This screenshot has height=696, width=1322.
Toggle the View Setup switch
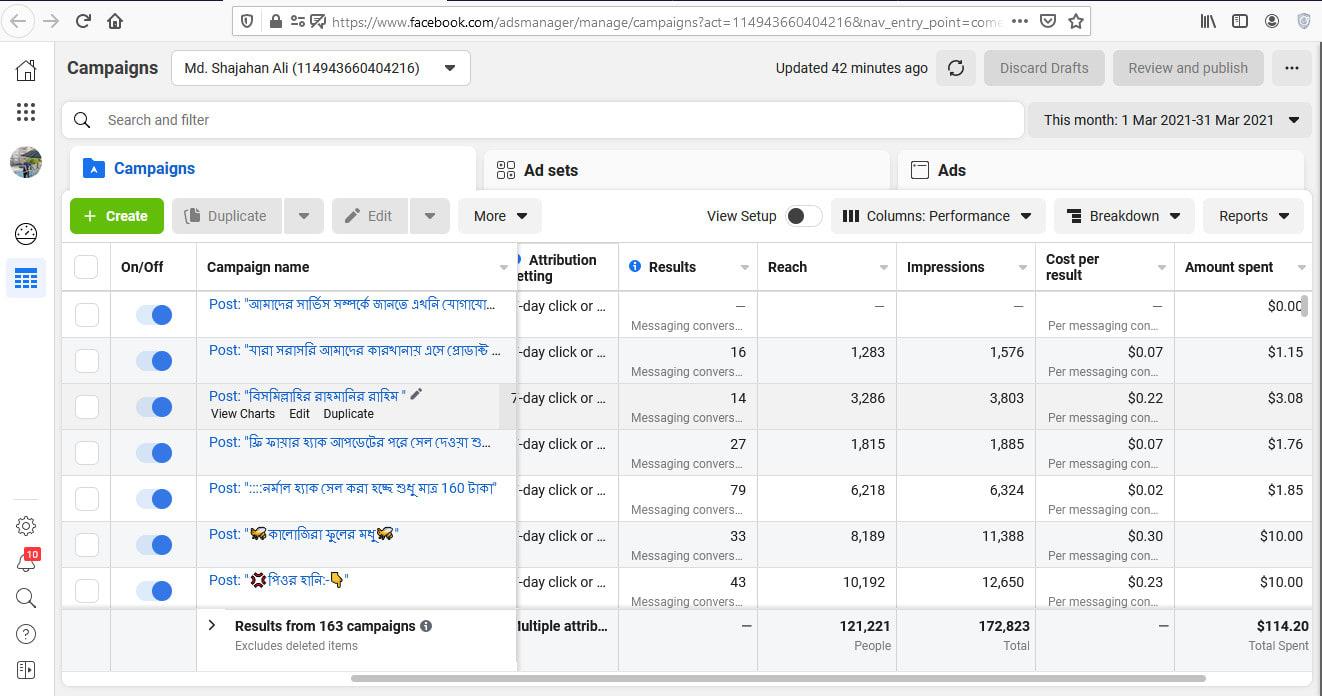[803, 216]
